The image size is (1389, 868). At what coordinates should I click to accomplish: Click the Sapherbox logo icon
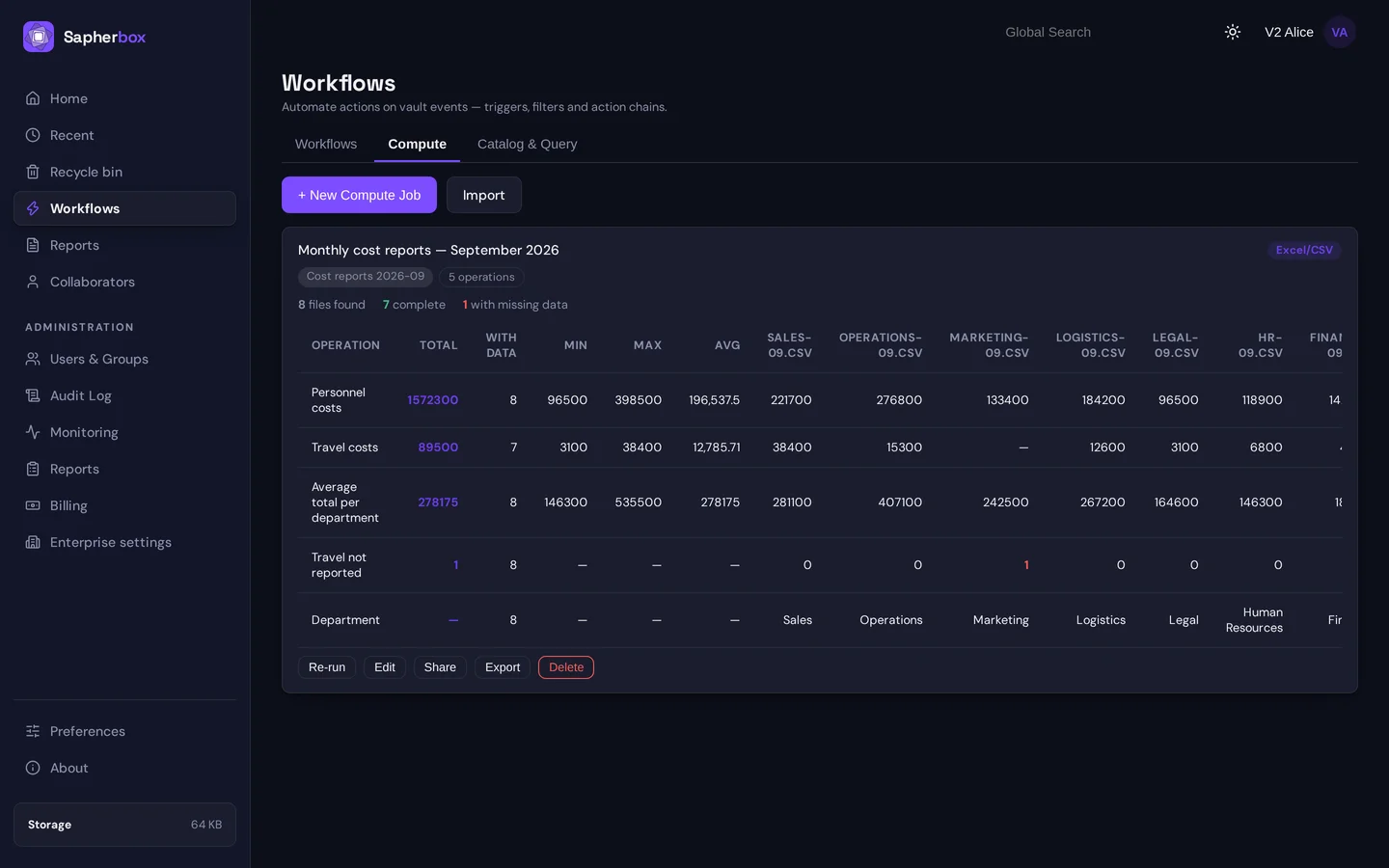point(39,37)
